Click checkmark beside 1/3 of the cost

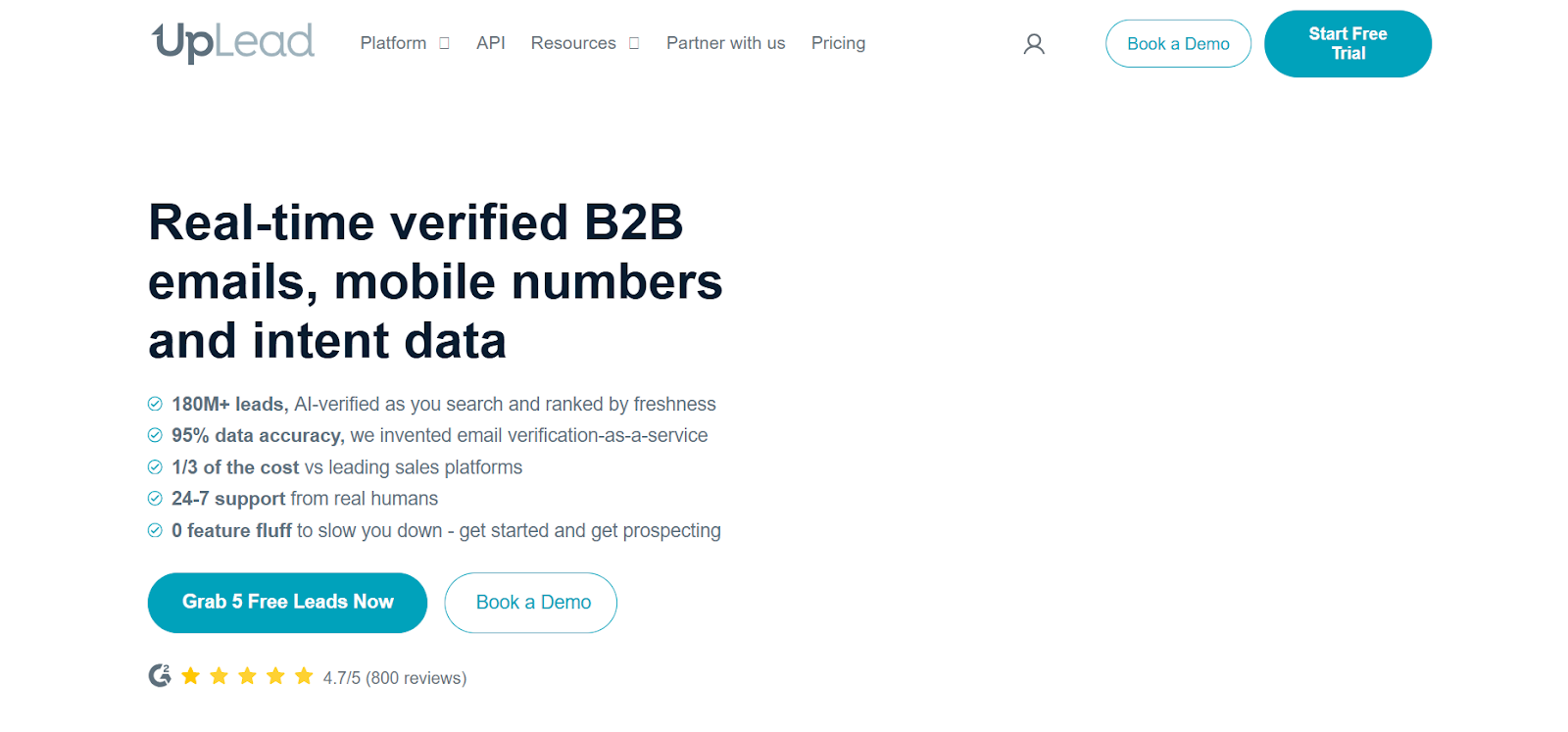click(x=155, y=467)
